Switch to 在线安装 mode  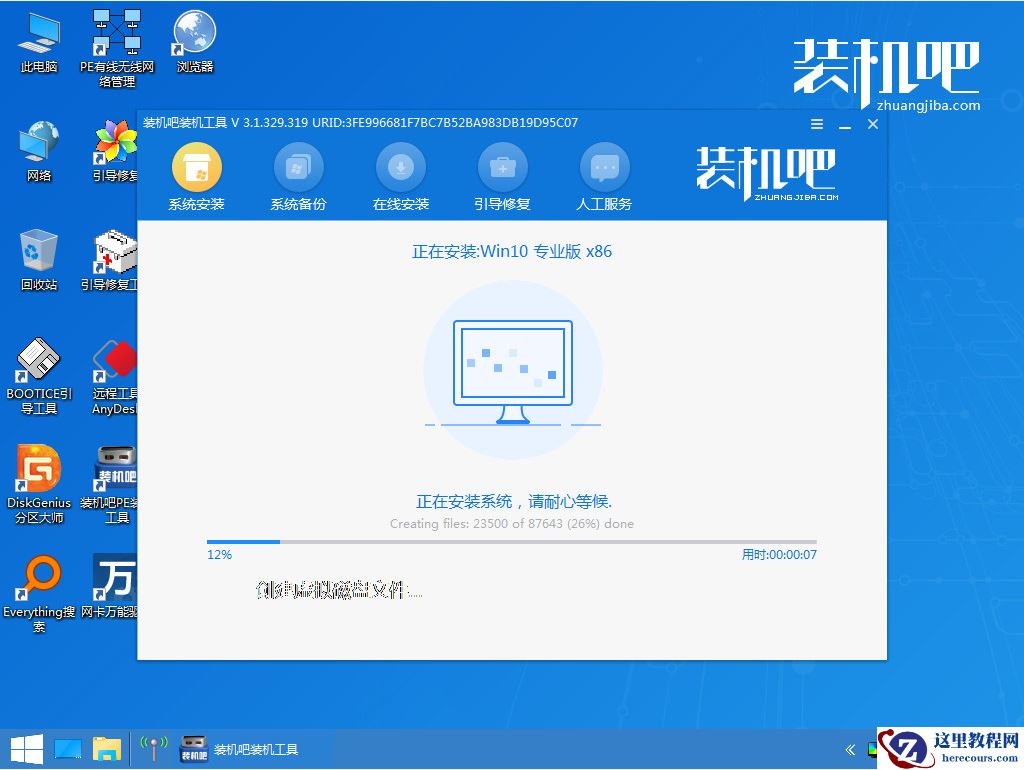[400, 177]
